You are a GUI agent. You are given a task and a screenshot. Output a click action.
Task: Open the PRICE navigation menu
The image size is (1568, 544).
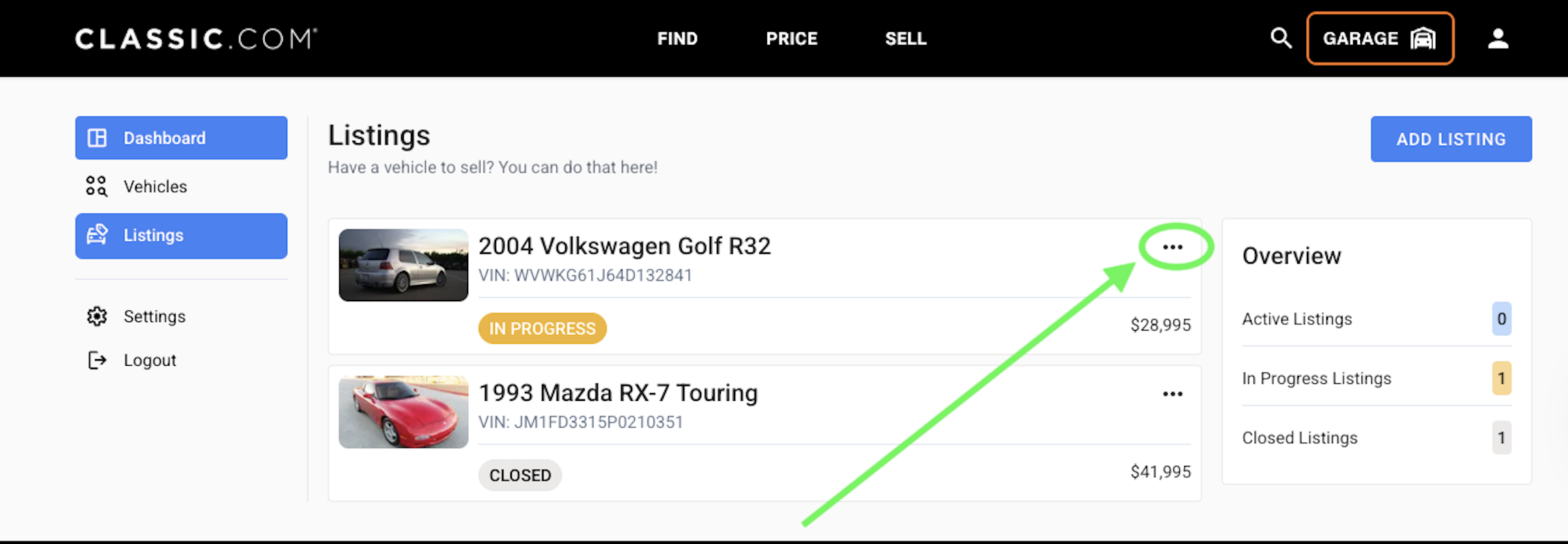click(792, 39)
